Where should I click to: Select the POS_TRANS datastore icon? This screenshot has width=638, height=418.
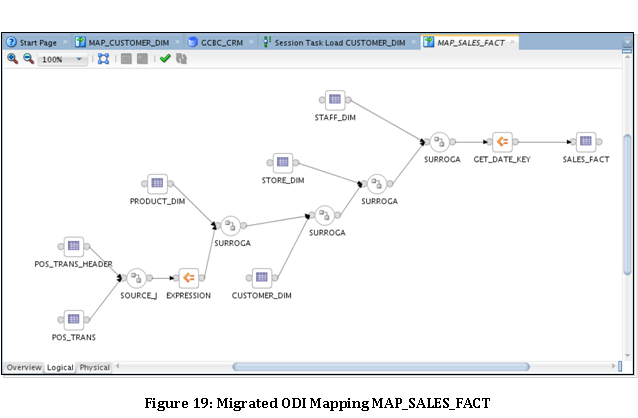point(74,319)
